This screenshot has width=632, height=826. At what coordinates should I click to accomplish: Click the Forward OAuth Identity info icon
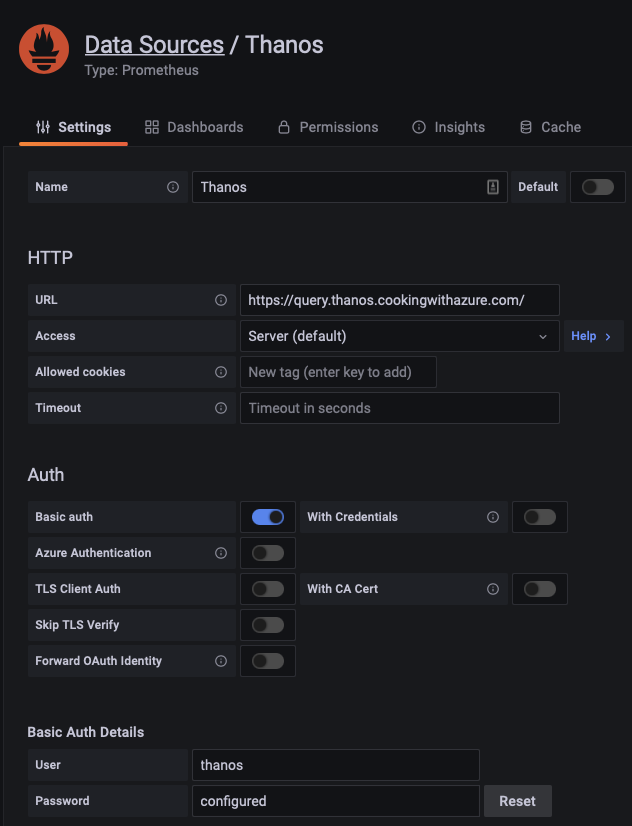tap(221, 661)
